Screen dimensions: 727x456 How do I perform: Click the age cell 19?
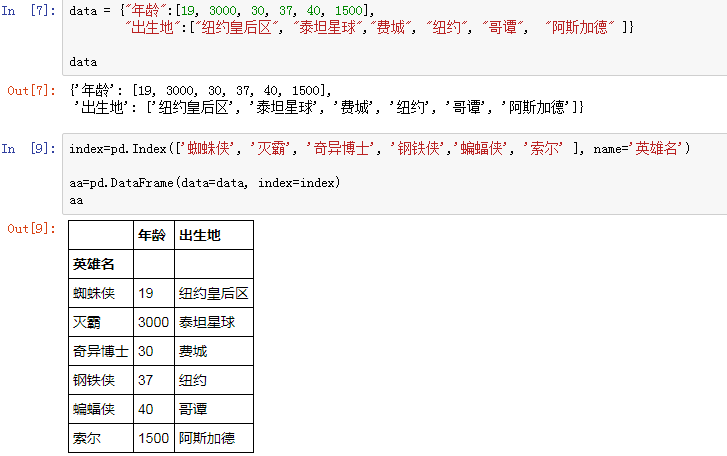(x=154, y=293)
